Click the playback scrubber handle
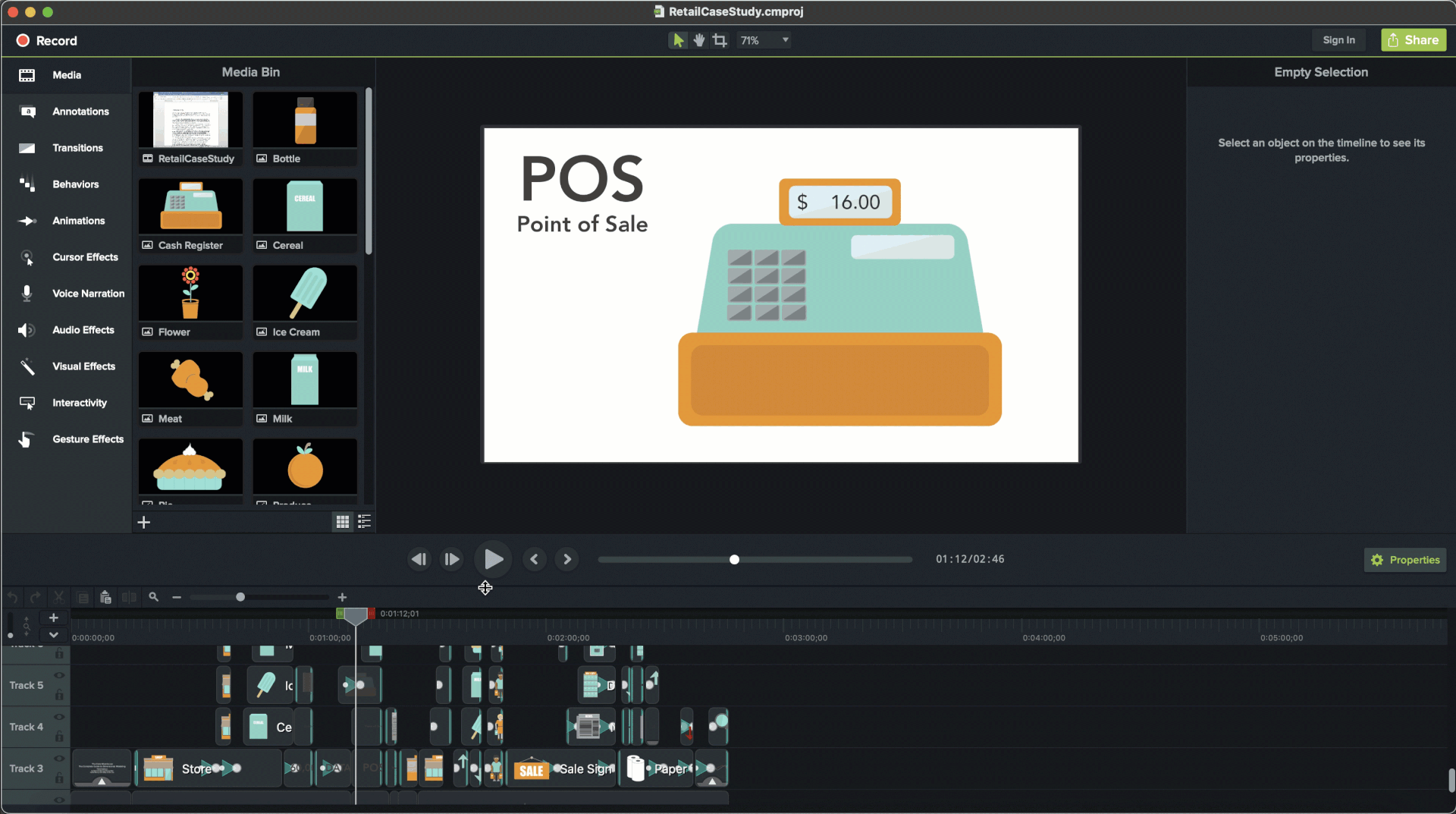1456x814 pixels. pos(734,560)
